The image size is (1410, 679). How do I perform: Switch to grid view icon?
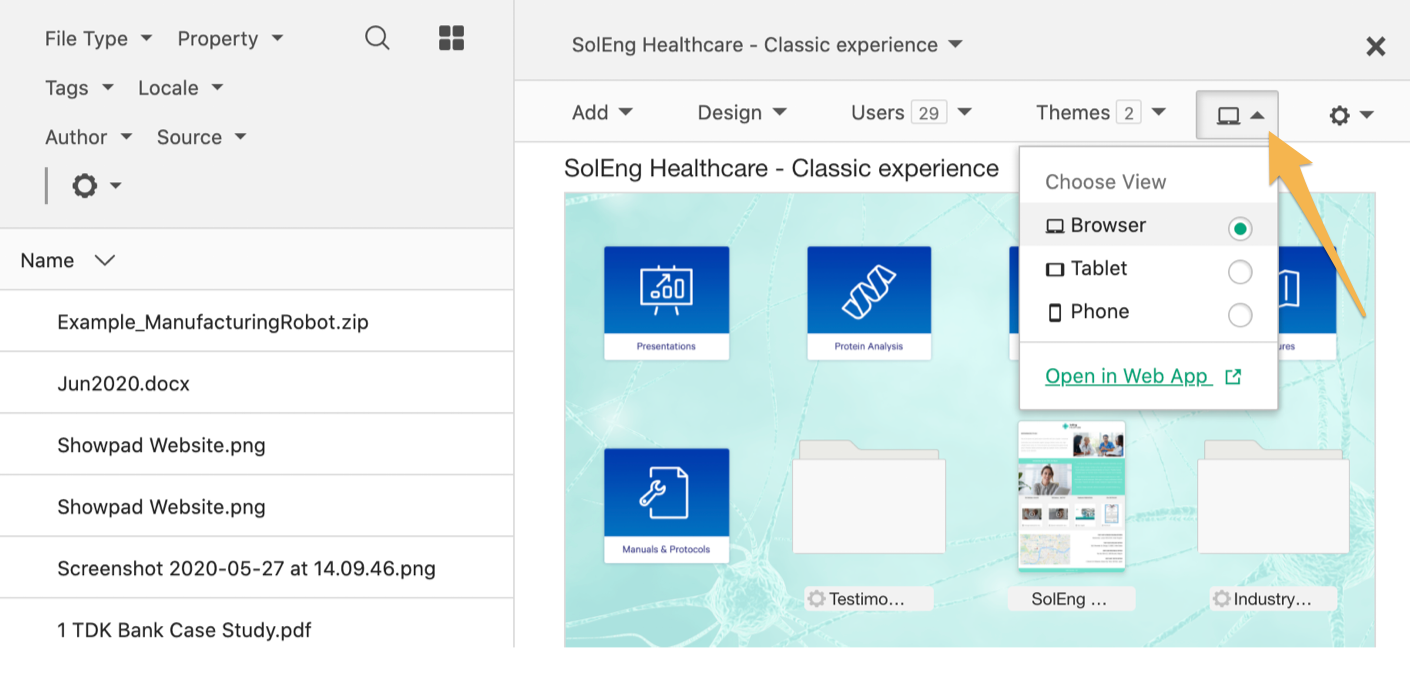click(x=452, y=38)
